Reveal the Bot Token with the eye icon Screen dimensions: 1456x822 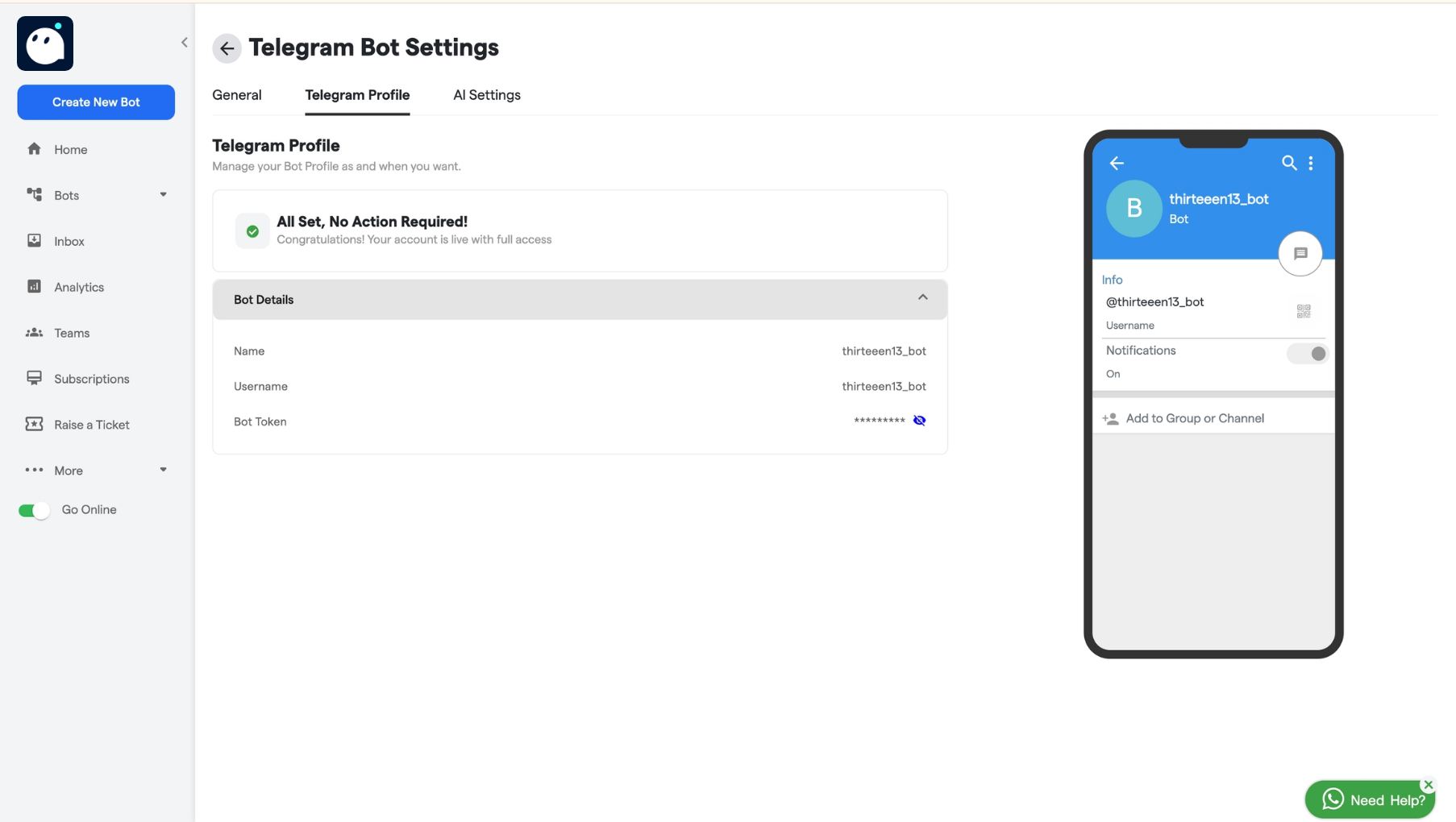919,421
